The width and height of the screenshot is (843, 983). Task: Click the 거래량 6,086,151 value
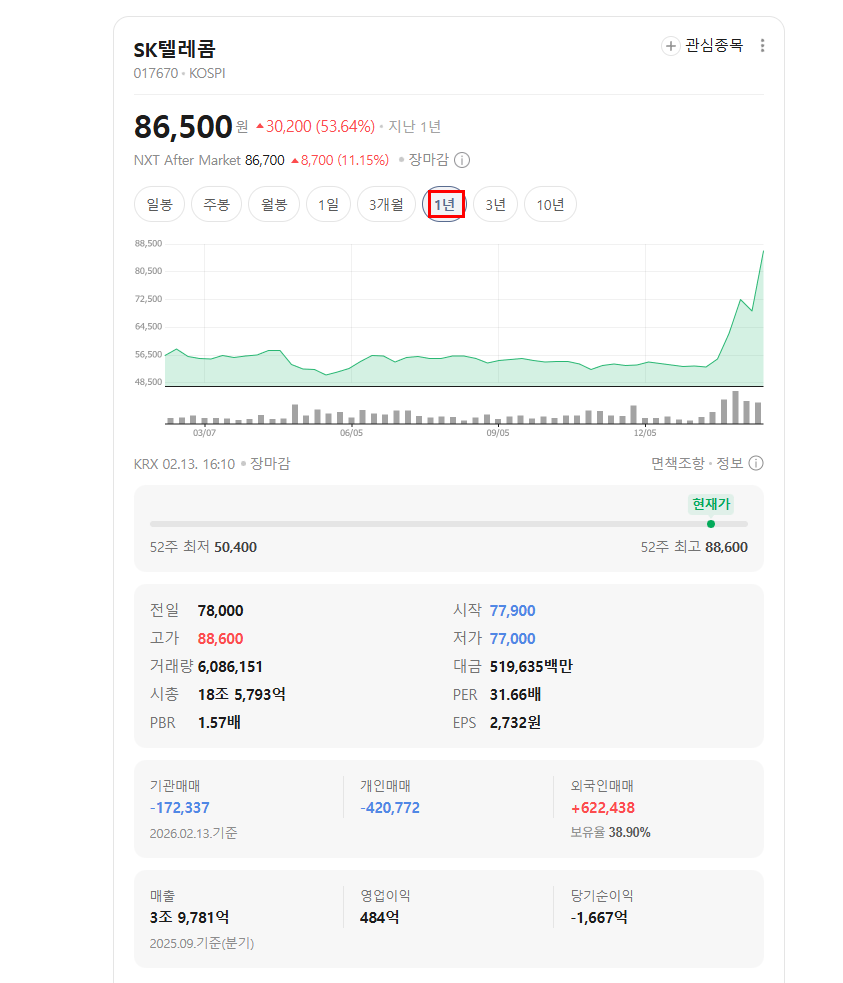230,666
